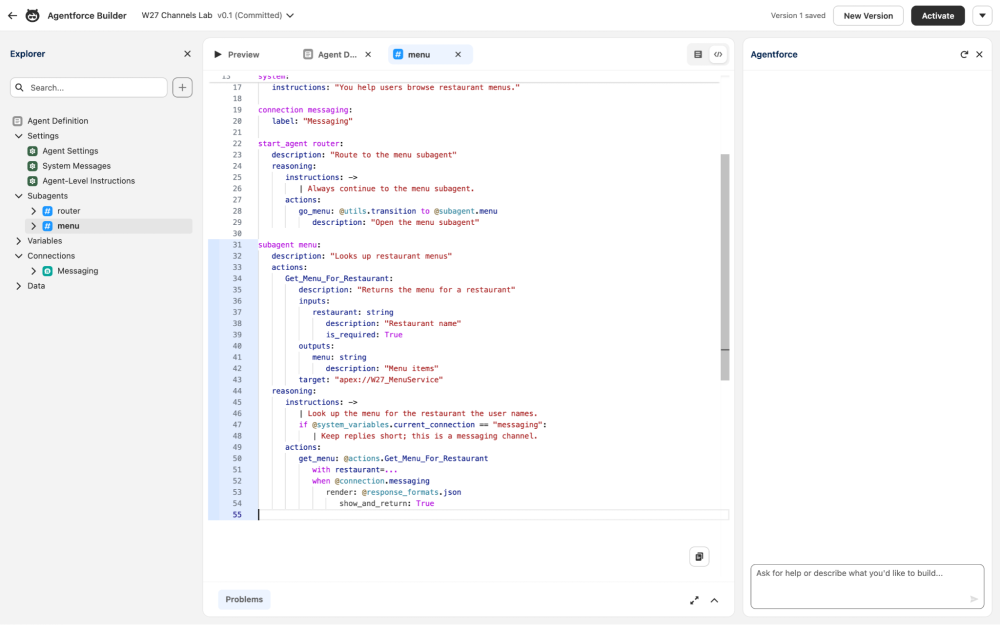1000x625 pixels.
Task: Go back using the left arrow
Action: [x=12, y=15]
